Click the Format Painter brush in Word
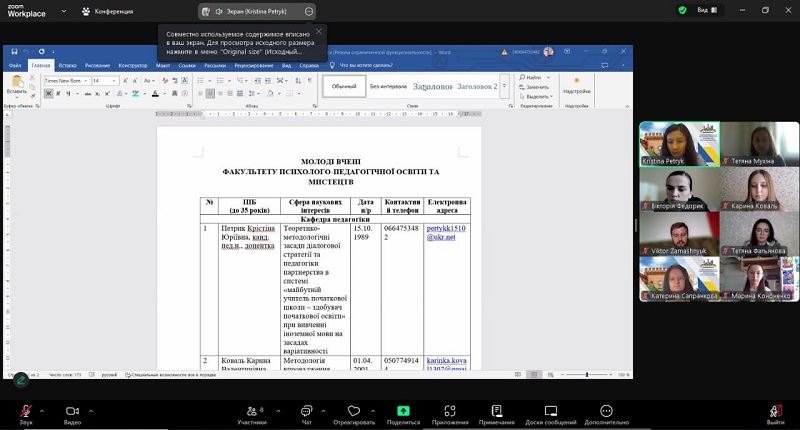The width and height of the screenshot is (800, 430). [x=33, y=96]
